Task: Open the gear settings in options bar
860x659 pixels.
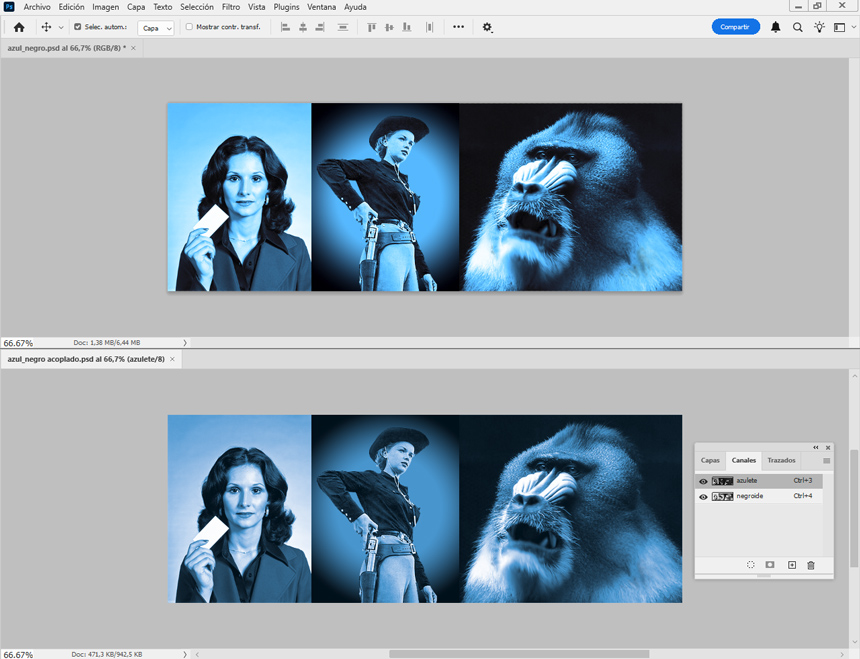Action: [x=487, y=28]
